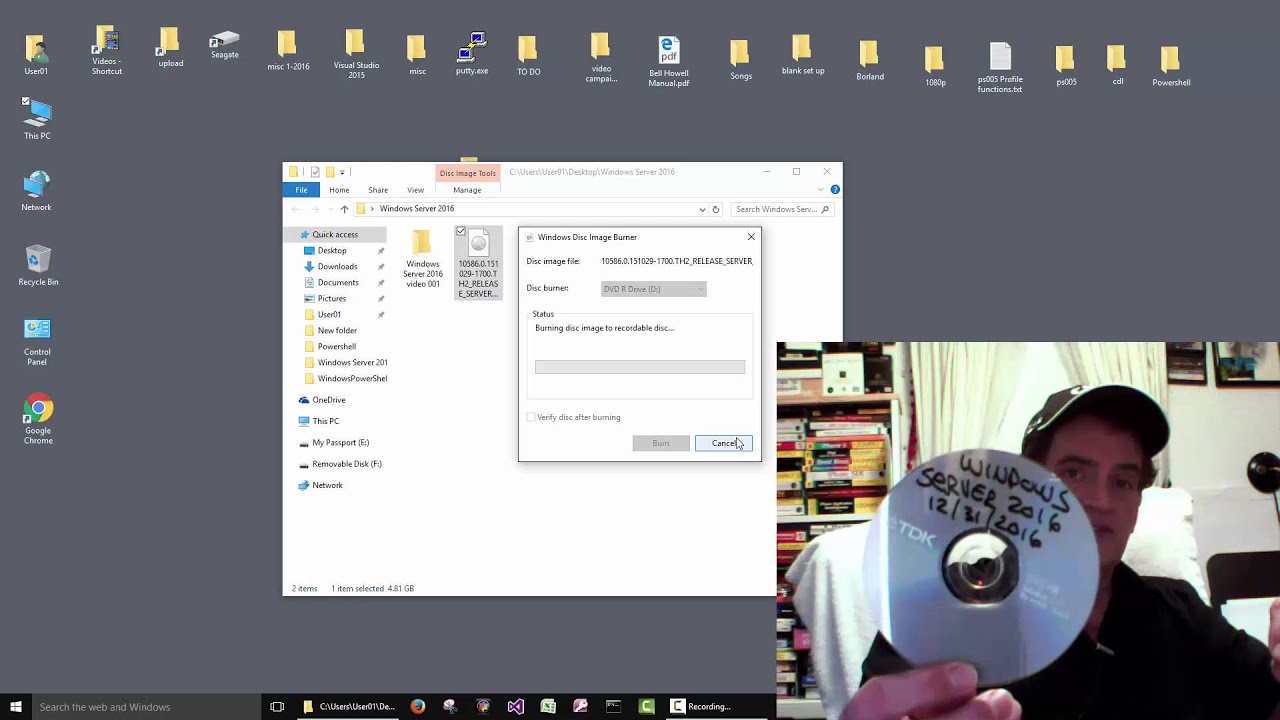Switch to the View ribbon tab
Screen dimensions: 1280x720
(415, 190)
